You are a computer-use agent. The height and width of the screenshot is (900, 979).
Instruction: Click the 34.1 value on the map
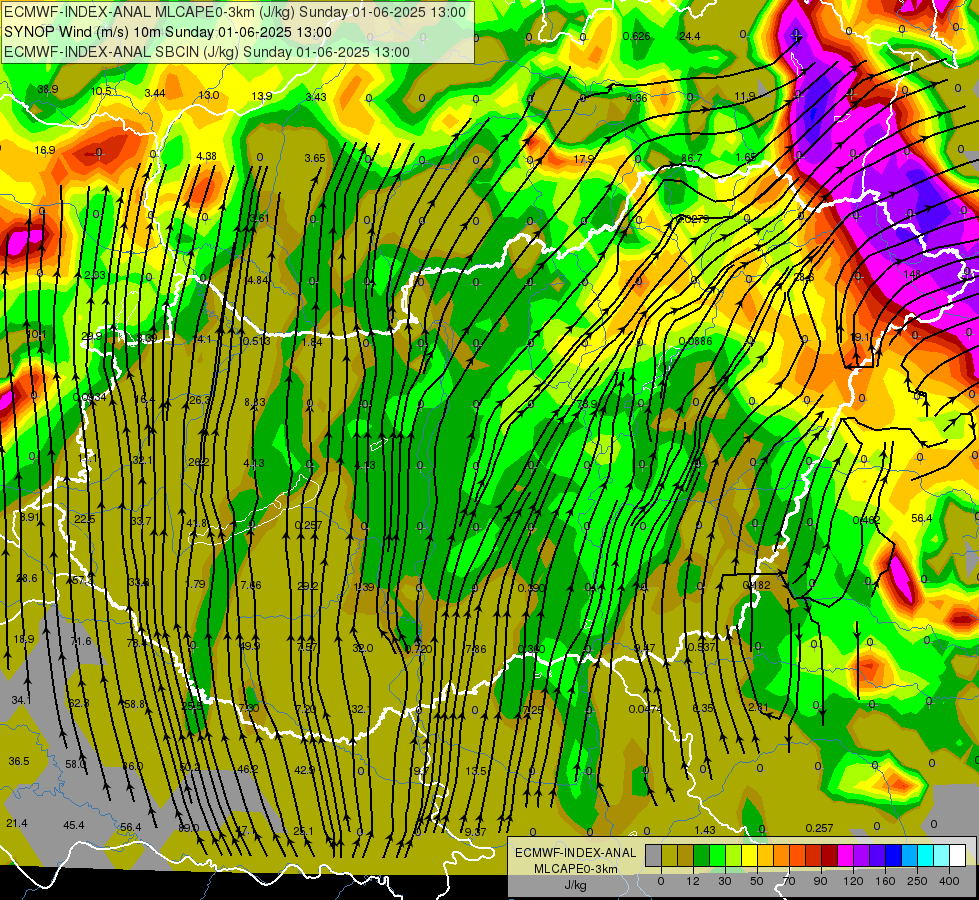pos(21,701)
